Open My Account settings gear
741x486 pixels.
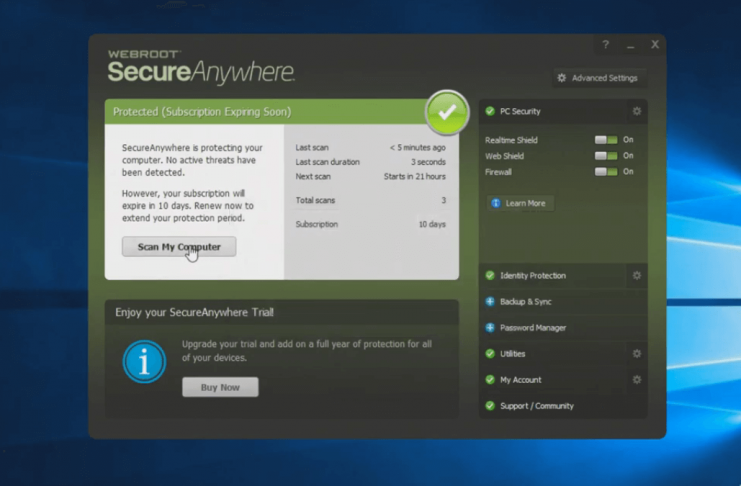pos(637,380)
